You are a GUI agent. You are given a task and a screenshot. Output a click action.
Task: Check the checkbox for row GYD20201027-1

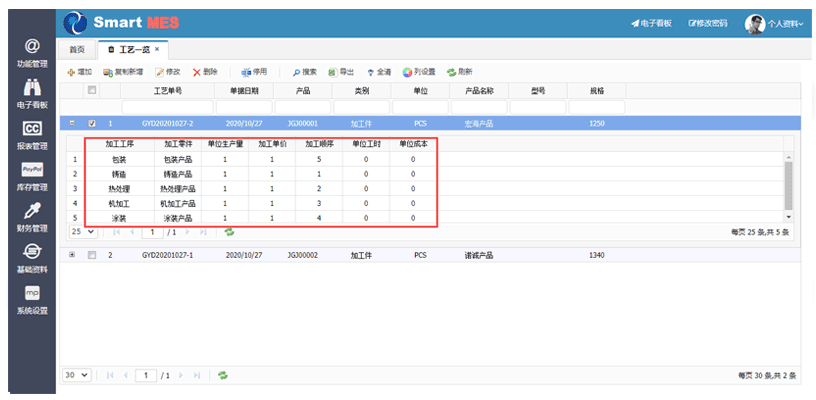(93, 255)
